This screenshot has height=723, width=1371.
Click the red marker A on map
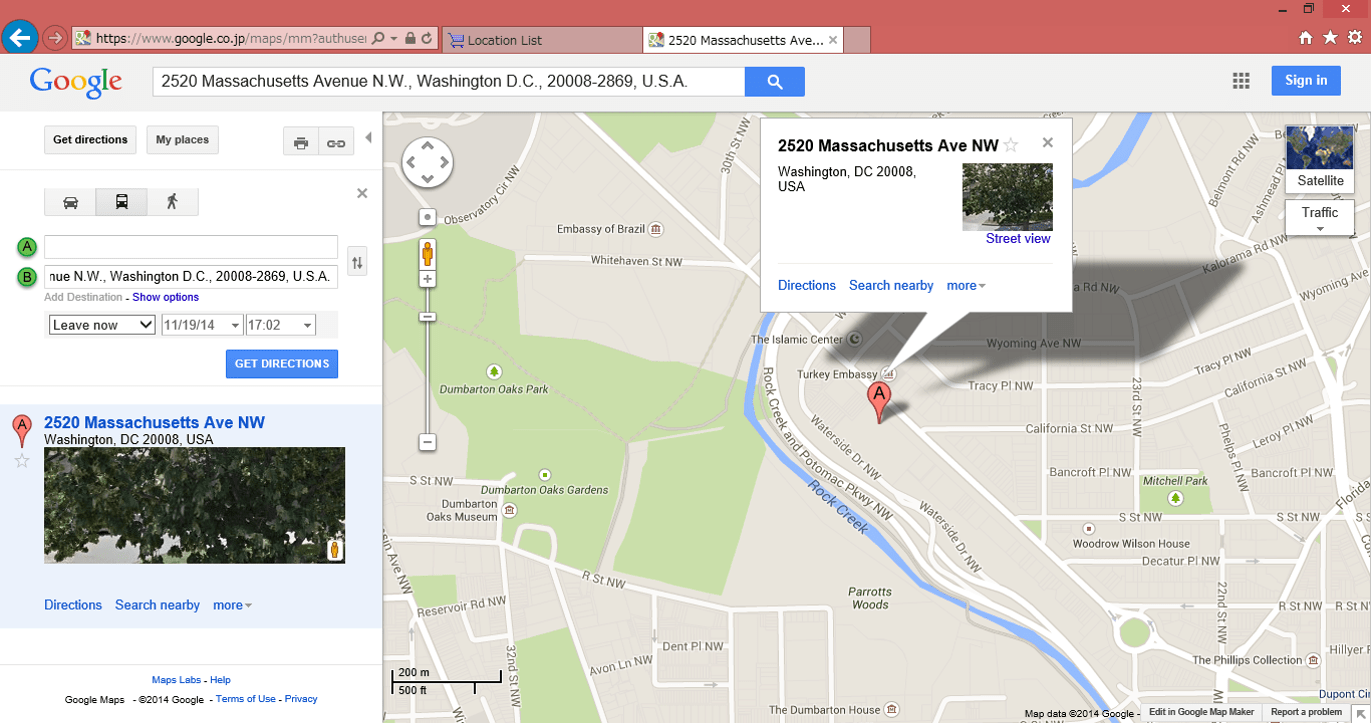(x=879, y=402)
